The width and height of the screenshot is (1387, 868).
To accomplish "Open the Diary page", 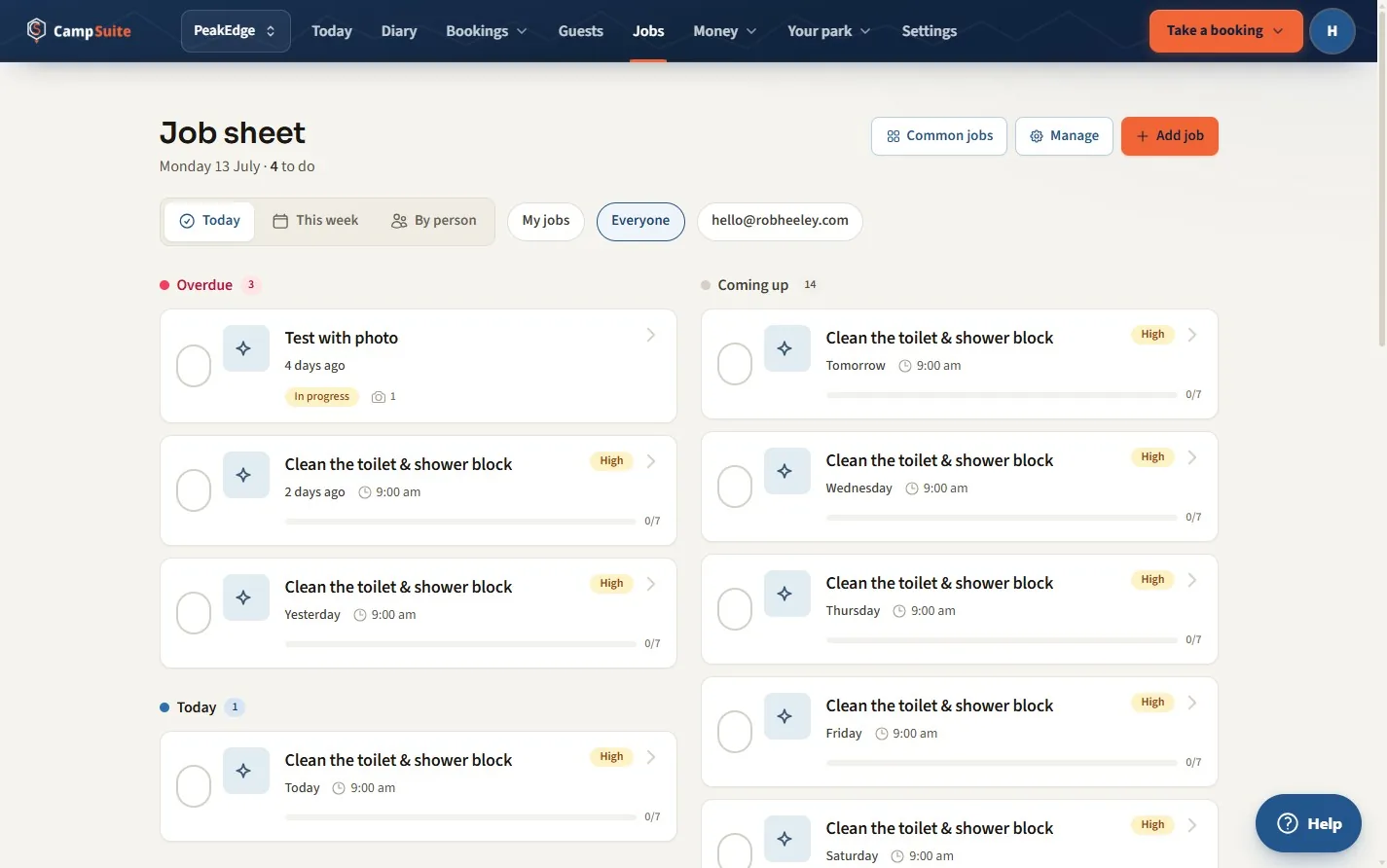I will pyautogui.click(x=399, y=31).
